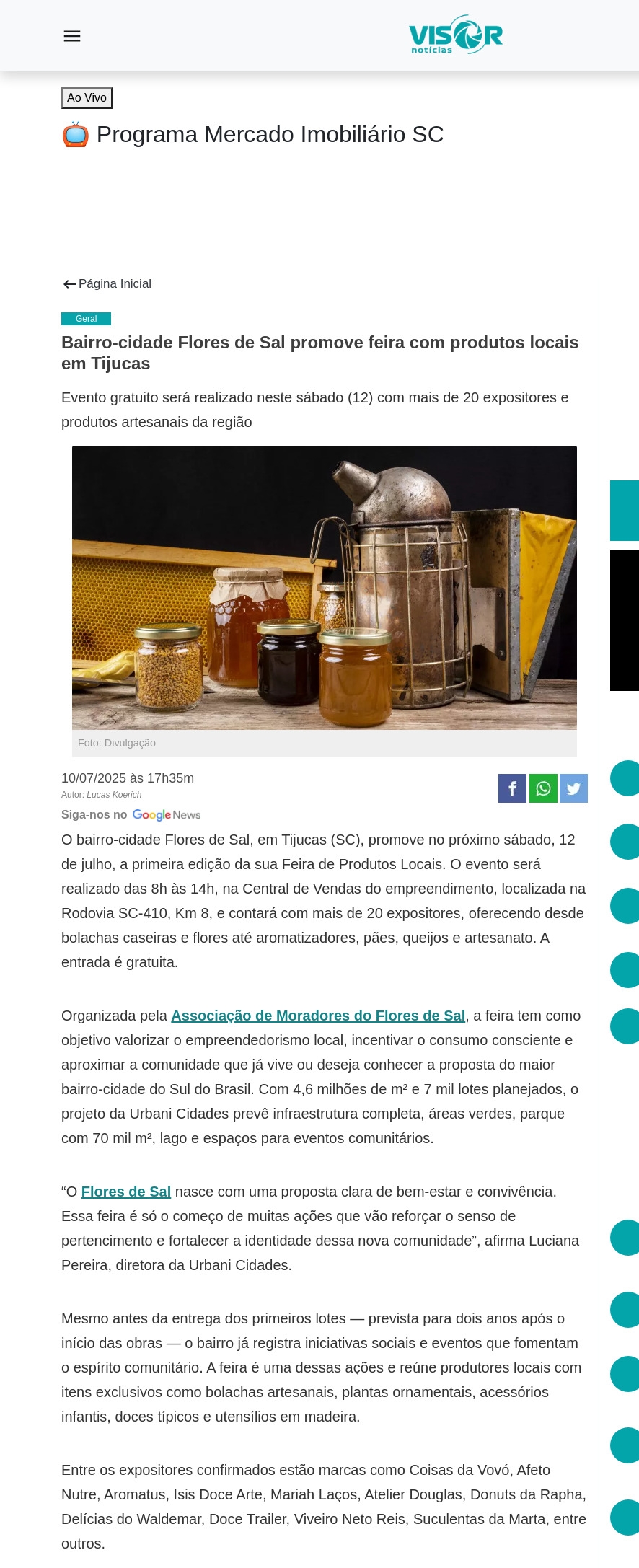Click the teal rectangle sidebar banner
The height and width of the screenshot is (1568, 639).
pos(625,511)
